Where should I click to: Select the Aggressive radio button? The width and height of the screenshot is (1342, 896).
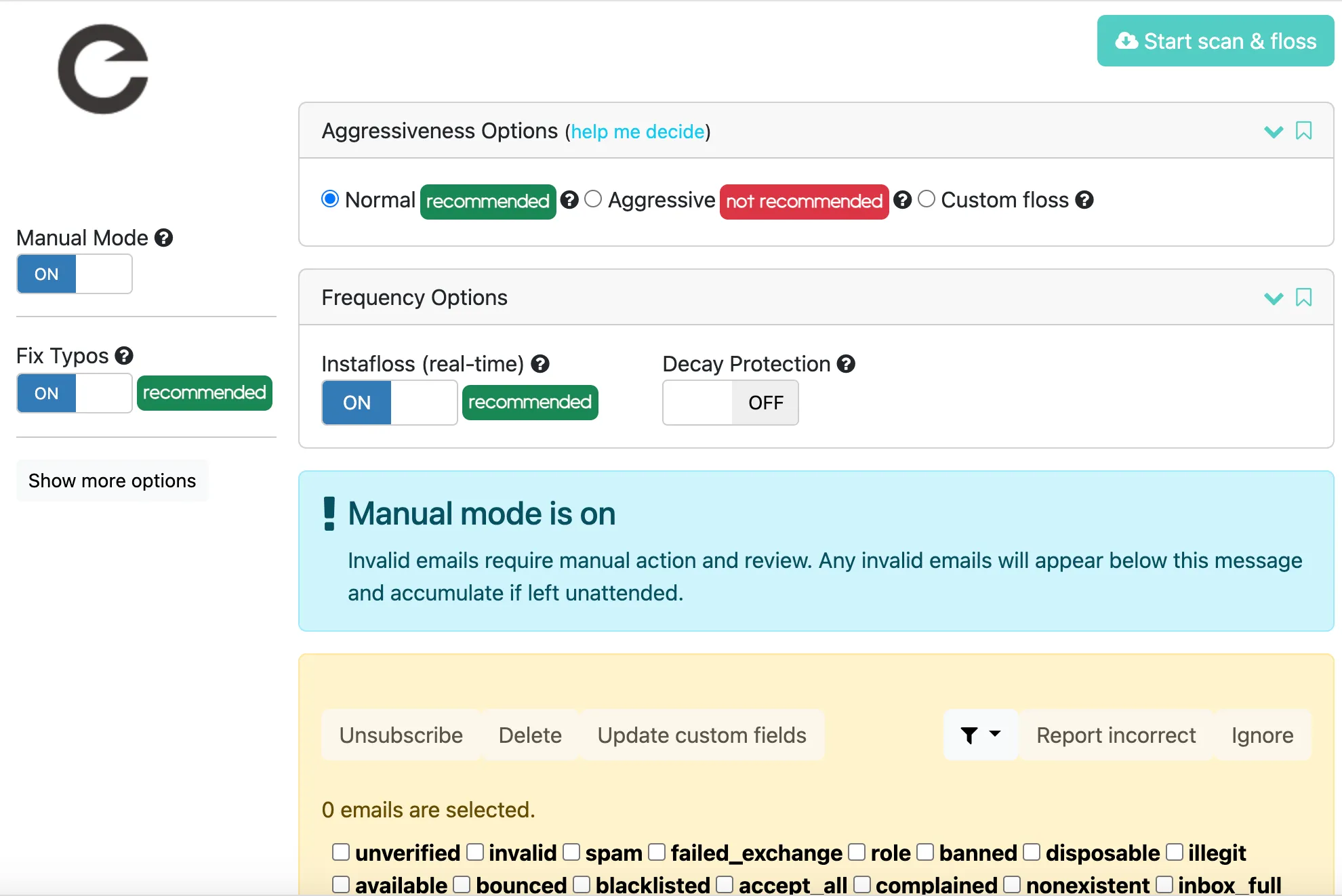pos(593,199)
